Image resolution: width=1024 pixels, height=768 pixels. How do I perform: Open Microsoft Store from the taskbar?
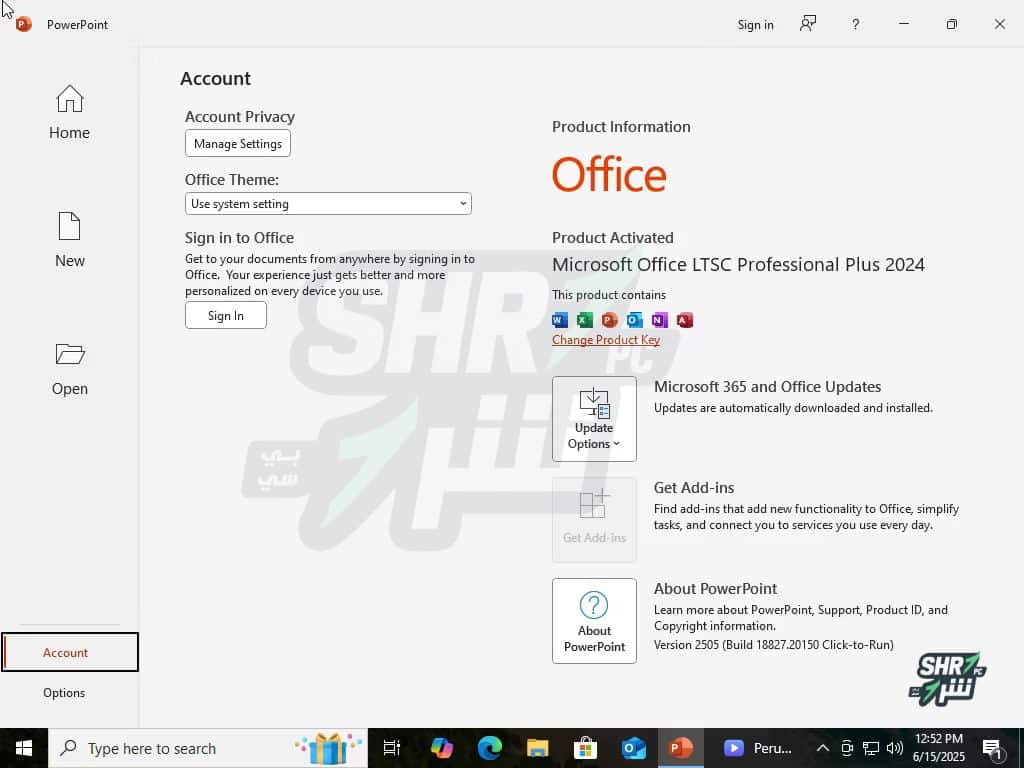pyautogui.click(x=585, y=748)
